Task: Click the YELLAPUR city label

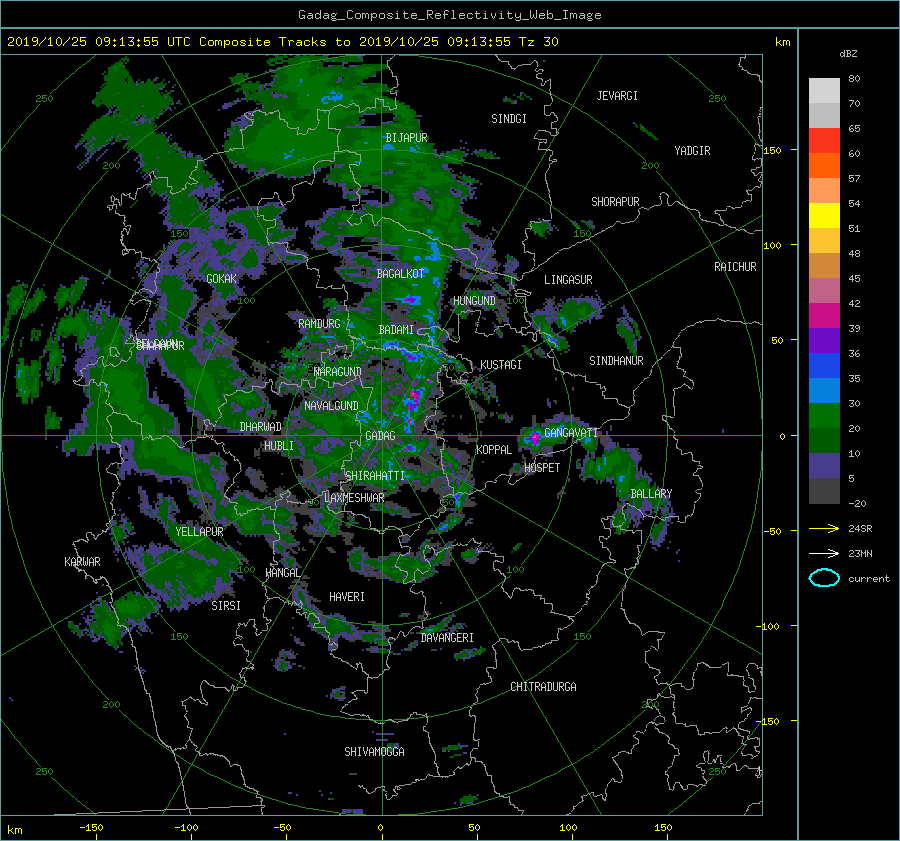Action: 200,532
